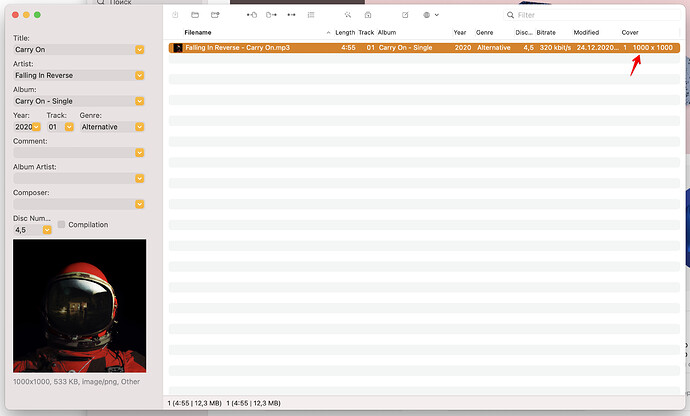Click the Carry On - Single album cell
Screen dimensions: 690x416
(x=405, y=48)
